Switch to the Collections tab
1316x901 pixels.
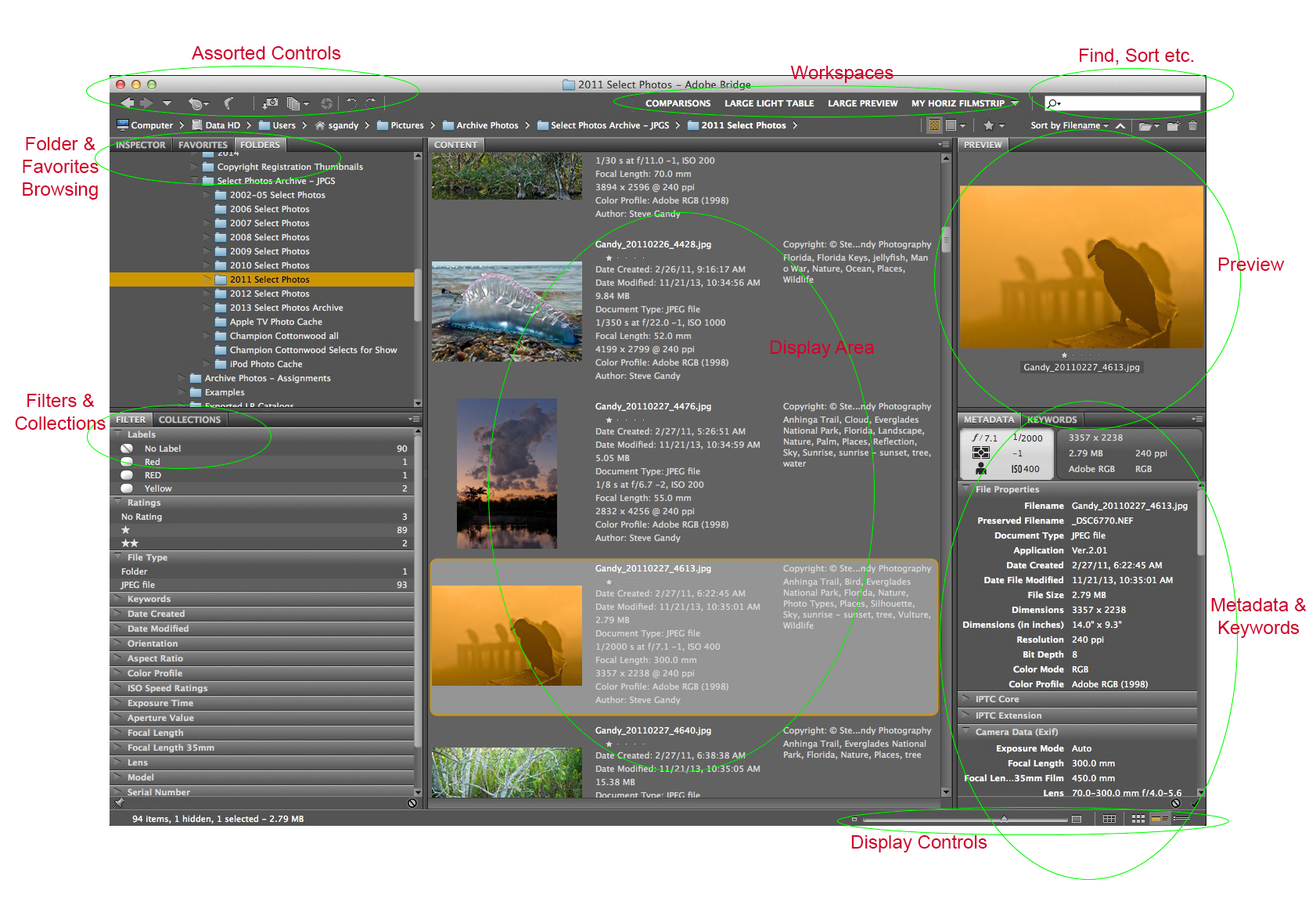click(x=189, y=420)
